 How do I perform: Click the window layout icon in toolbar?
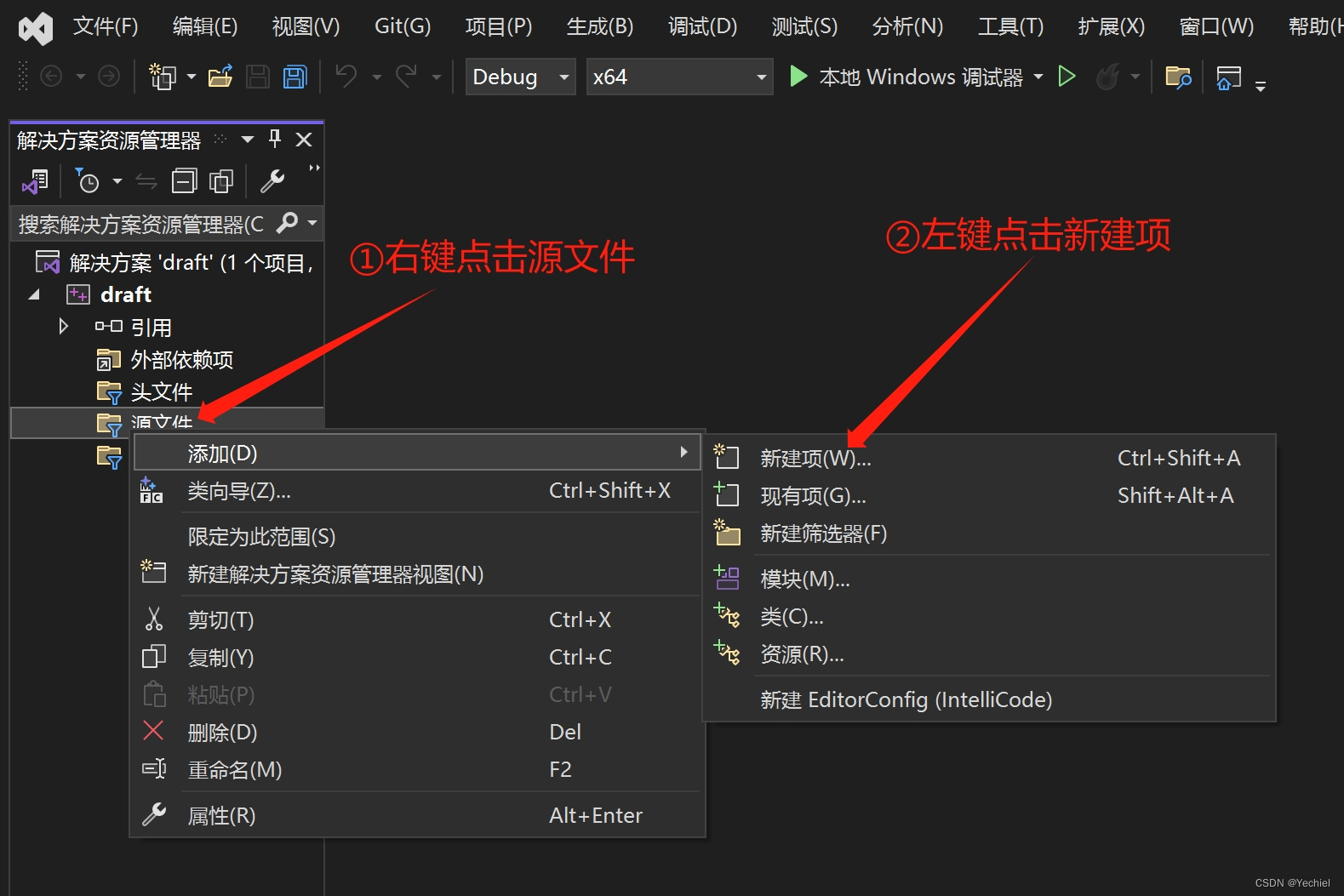(x=1228, y=77)
